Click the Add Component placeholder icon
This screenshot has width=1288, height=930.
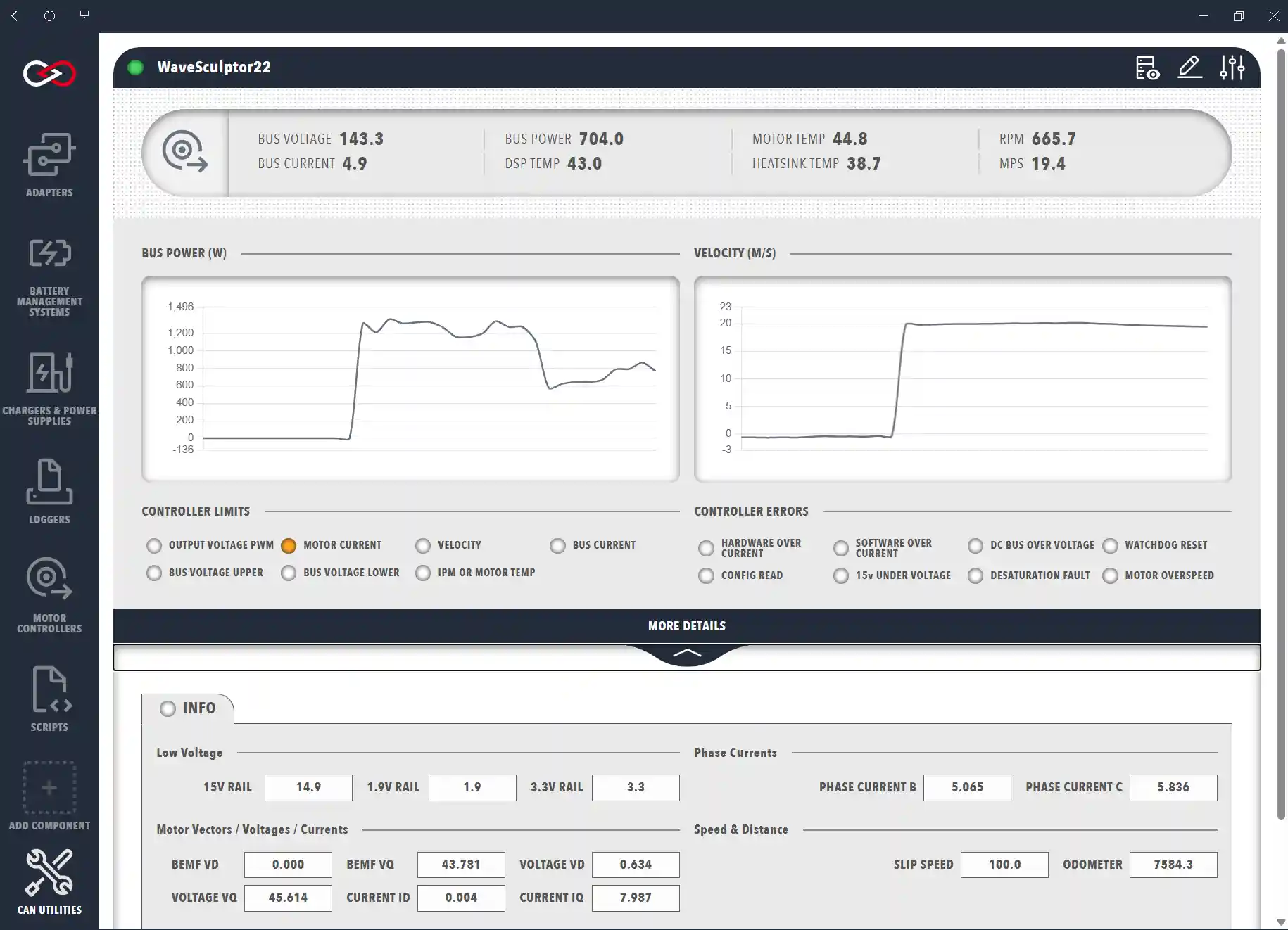tap(49, 787)
